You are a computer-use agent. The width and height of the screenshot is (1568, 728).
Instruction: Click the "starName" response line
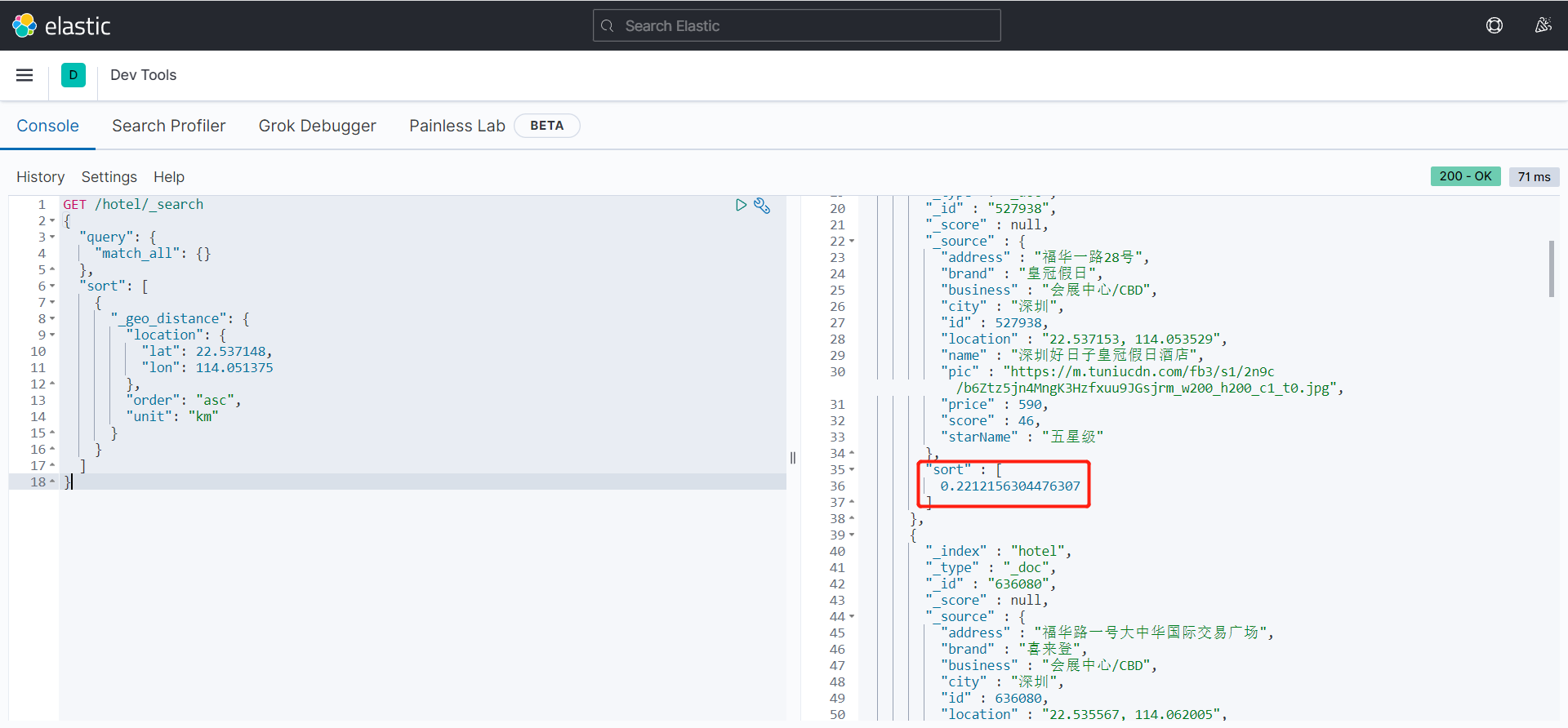coord(1022,437)
